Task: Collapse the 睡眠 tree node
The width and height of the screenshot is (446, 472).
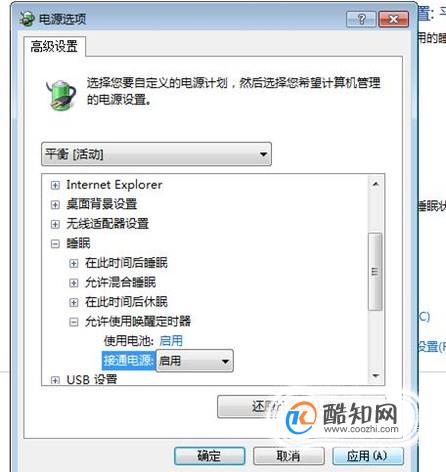Action: pos(55,244)
